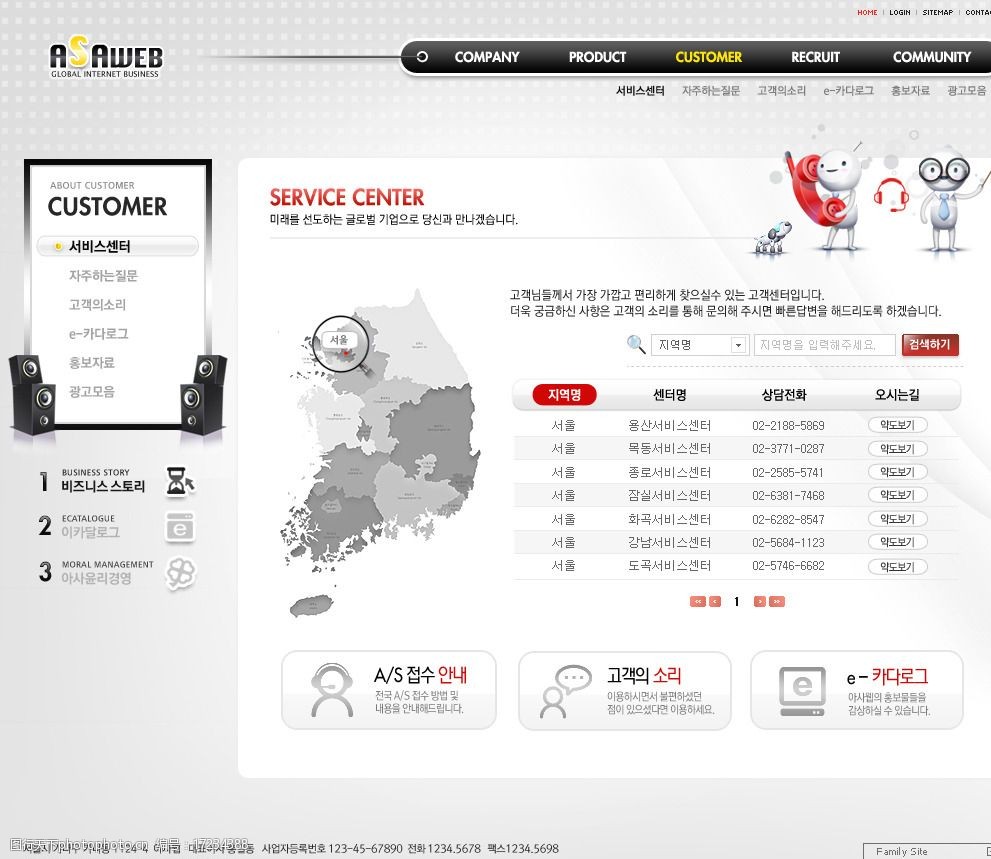
Task: Click the speech bubble customer voice icon
Action: [565, 690]
